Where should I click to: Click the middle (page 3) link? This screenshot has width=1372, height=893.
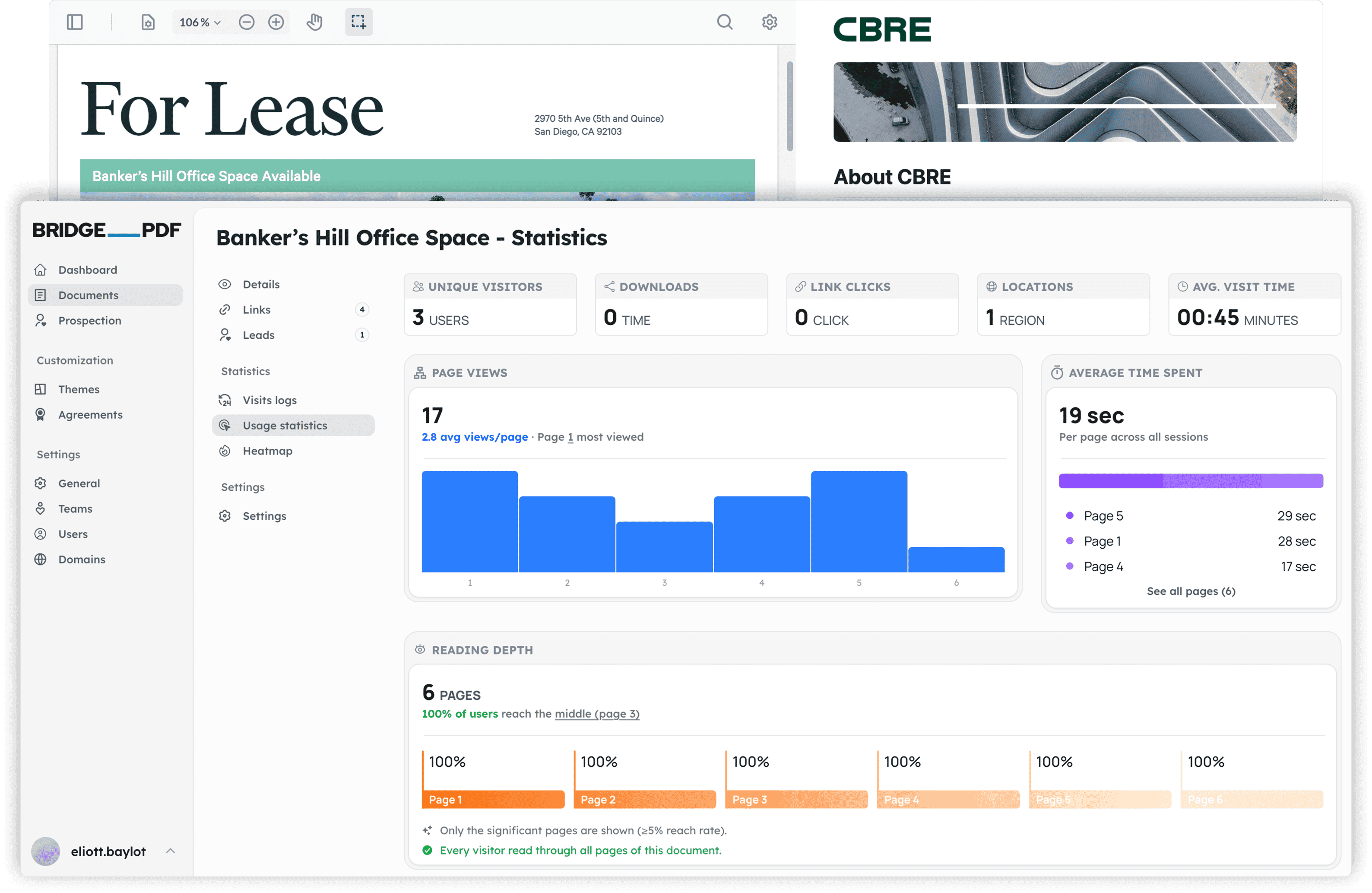[597, 714]
